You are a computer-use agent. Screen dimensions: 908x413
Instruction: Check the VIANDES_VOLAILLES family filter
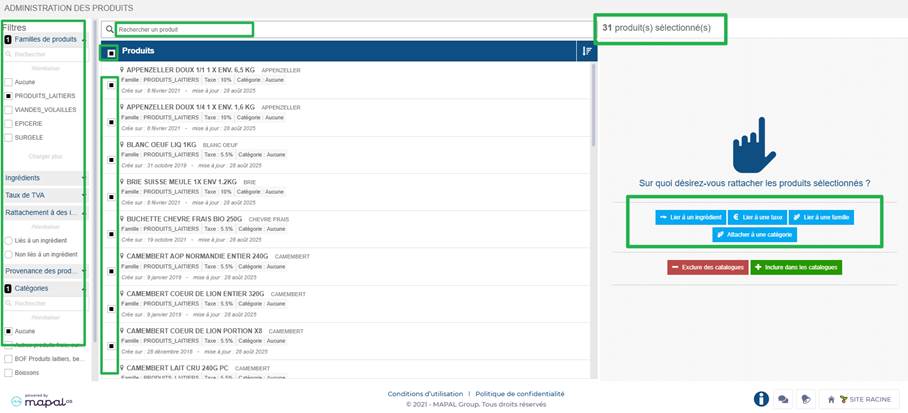pyautogui.click(x=9, y=109)
